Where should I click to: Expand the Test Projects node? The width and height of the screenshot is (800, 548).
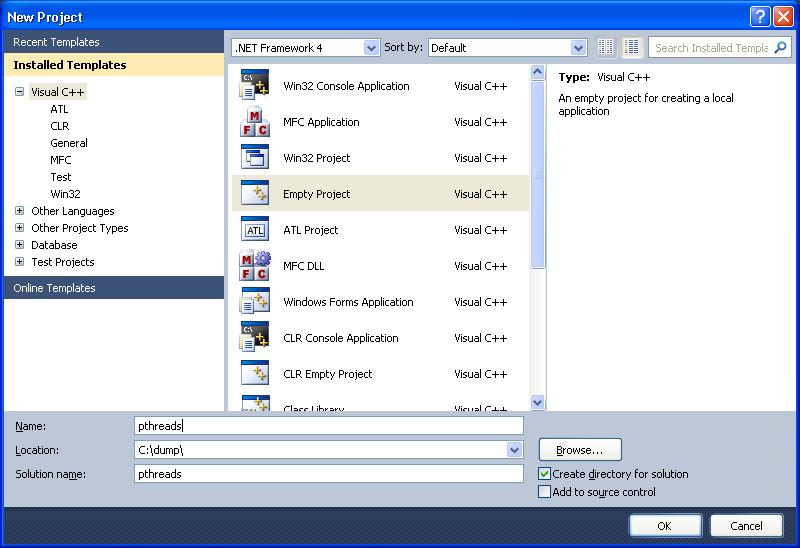19,262
